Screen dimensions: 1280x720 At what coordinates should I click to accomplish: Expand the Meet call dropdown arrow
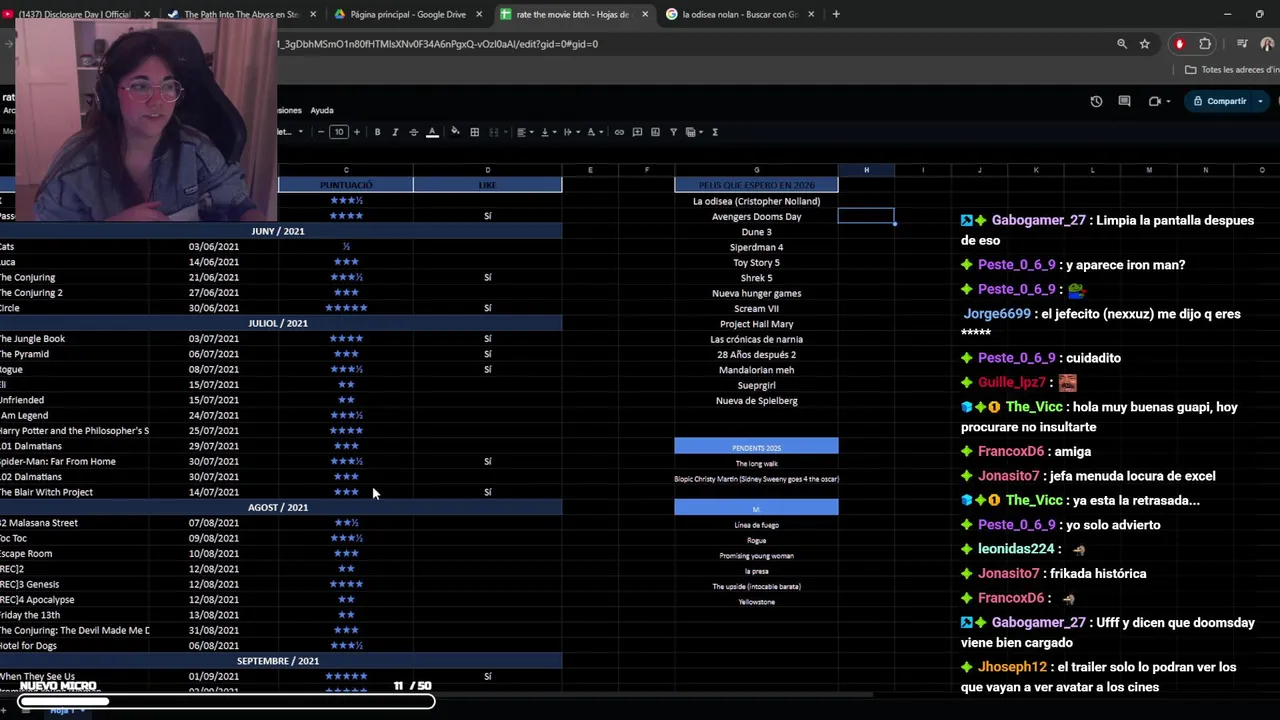(1168, 101)
